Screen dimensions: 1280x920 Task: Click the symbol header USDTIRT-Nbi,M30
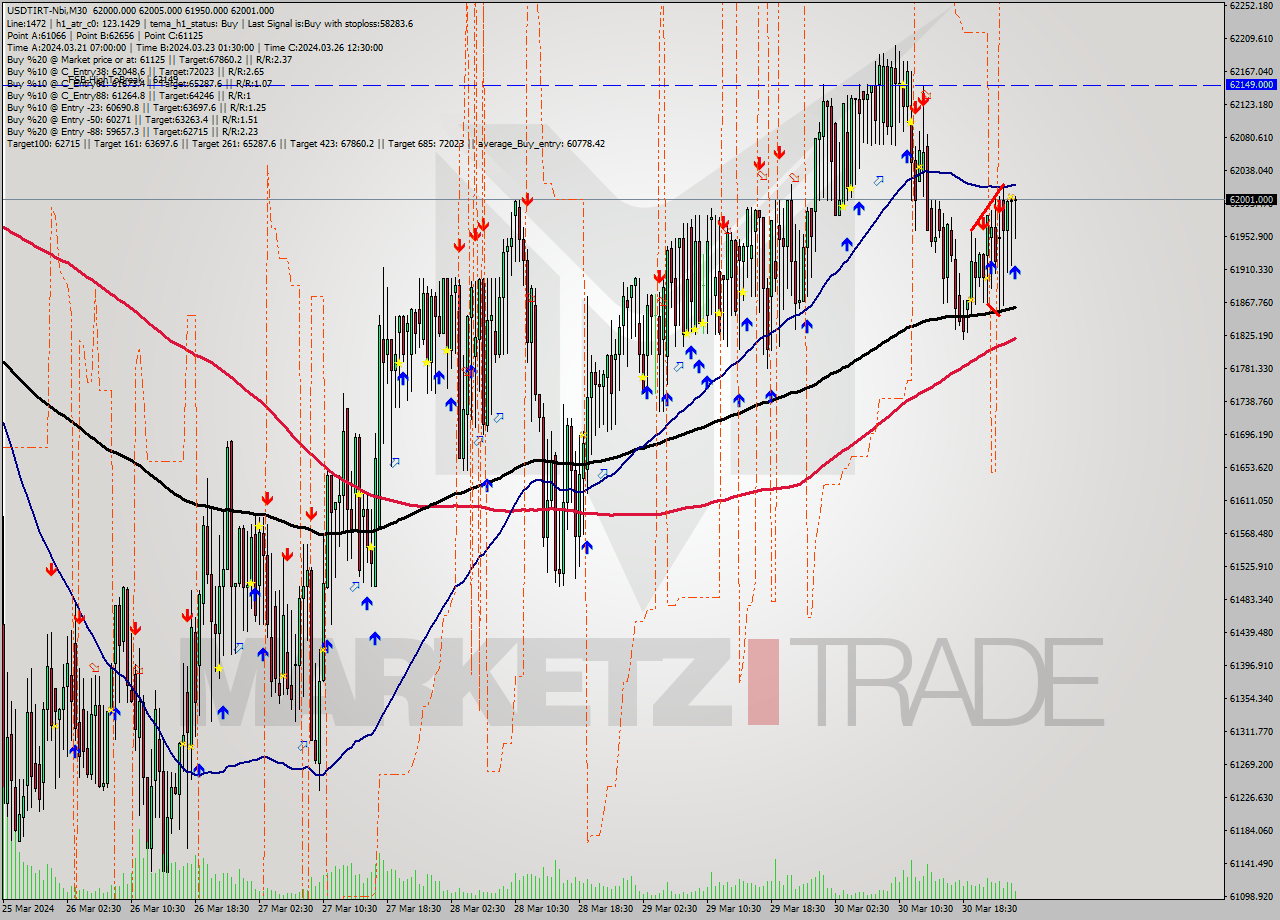click(x=49, y=11)
